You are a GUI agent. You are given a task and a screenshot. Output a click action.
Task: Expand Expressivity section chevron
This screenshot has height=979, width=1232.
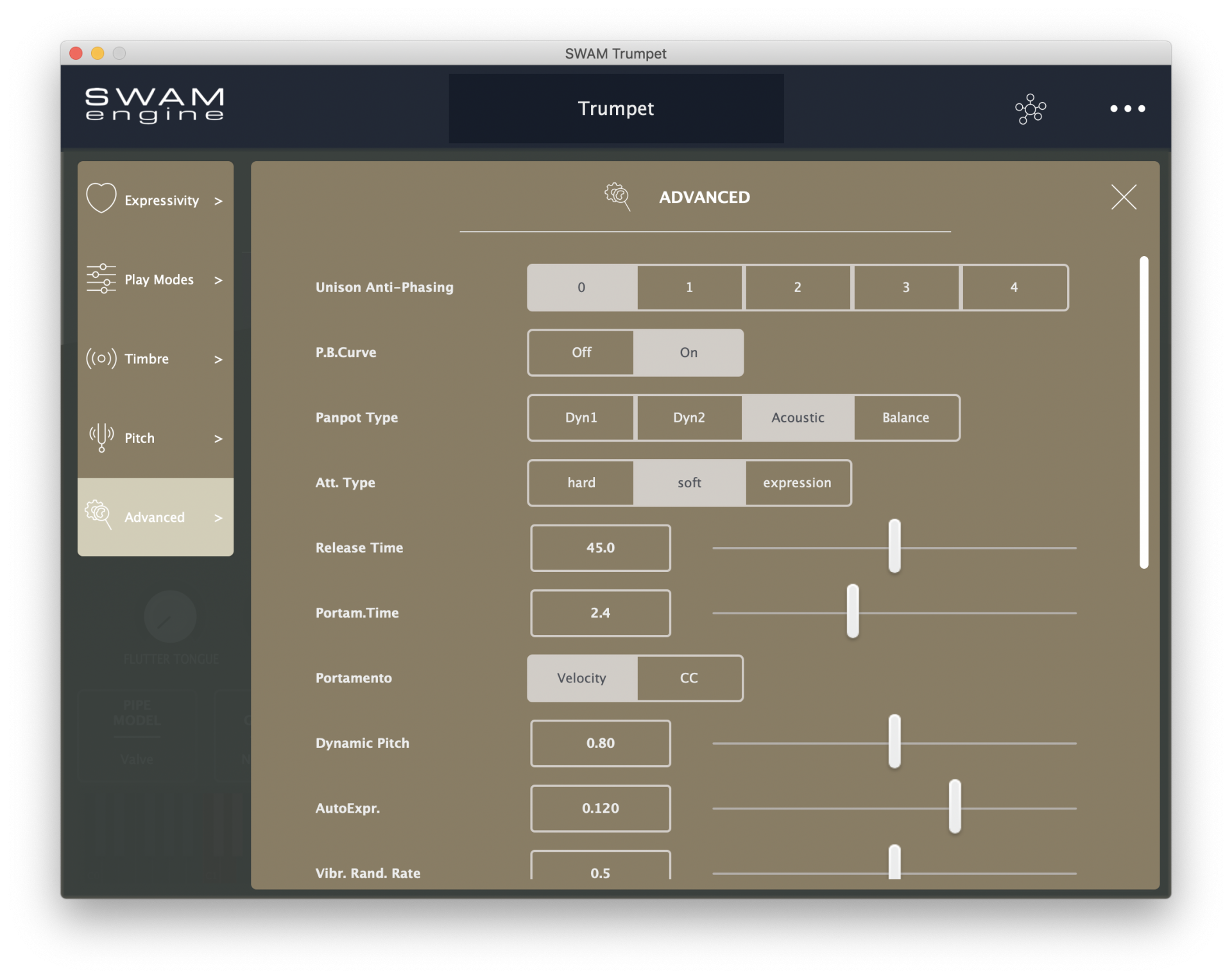(x=218, y=201)
